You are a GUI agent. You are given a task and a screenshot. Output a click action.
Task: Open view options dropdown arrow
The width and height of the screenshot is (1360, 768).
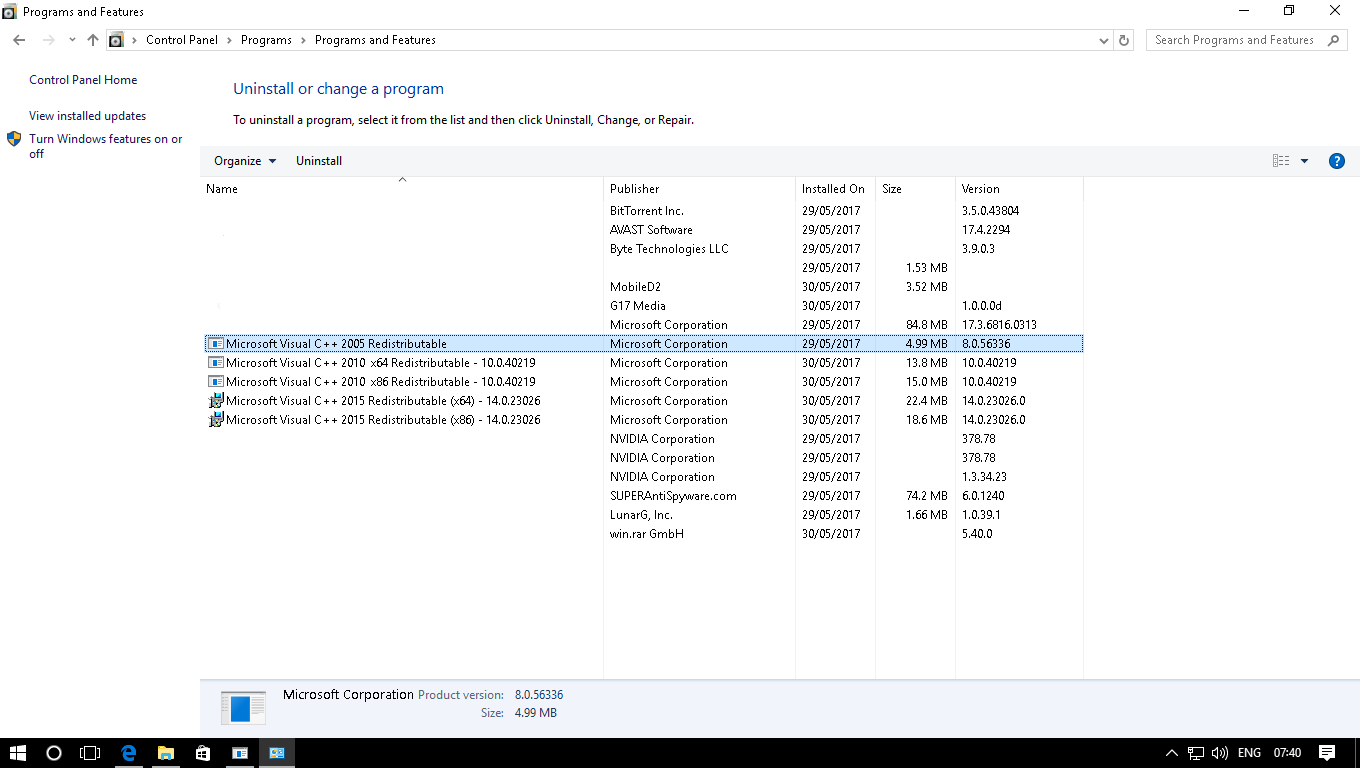1304,161
